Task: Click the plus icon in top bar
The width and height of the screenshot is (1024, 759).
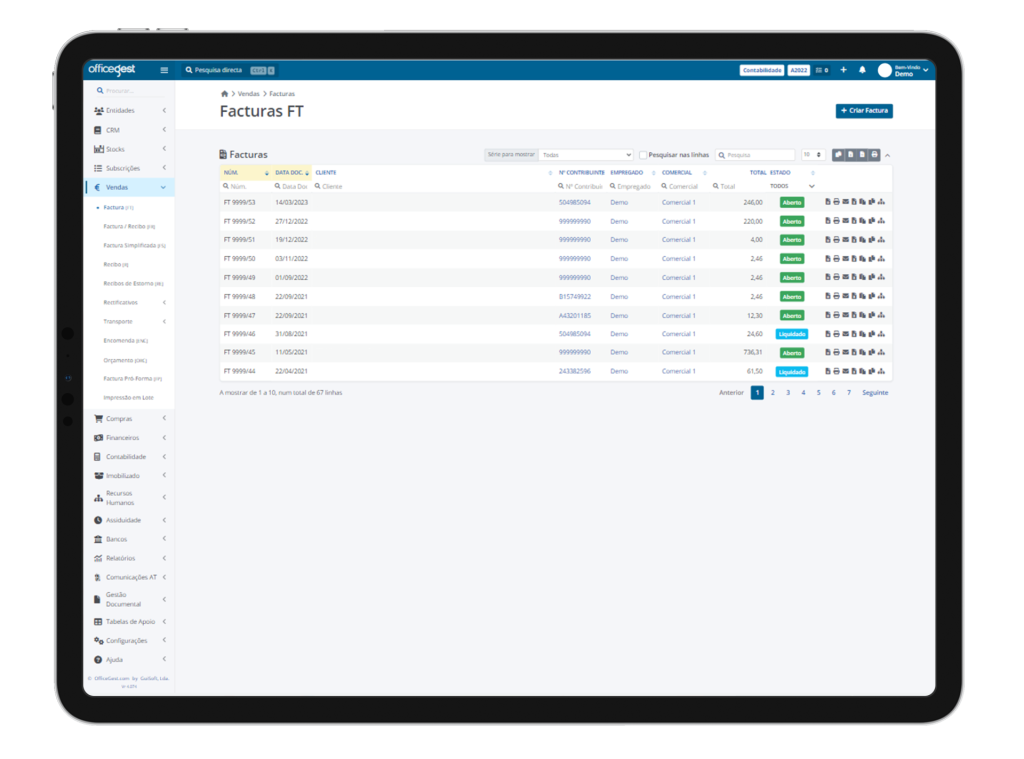Action: pyautogui.click(x=843, y=70)
